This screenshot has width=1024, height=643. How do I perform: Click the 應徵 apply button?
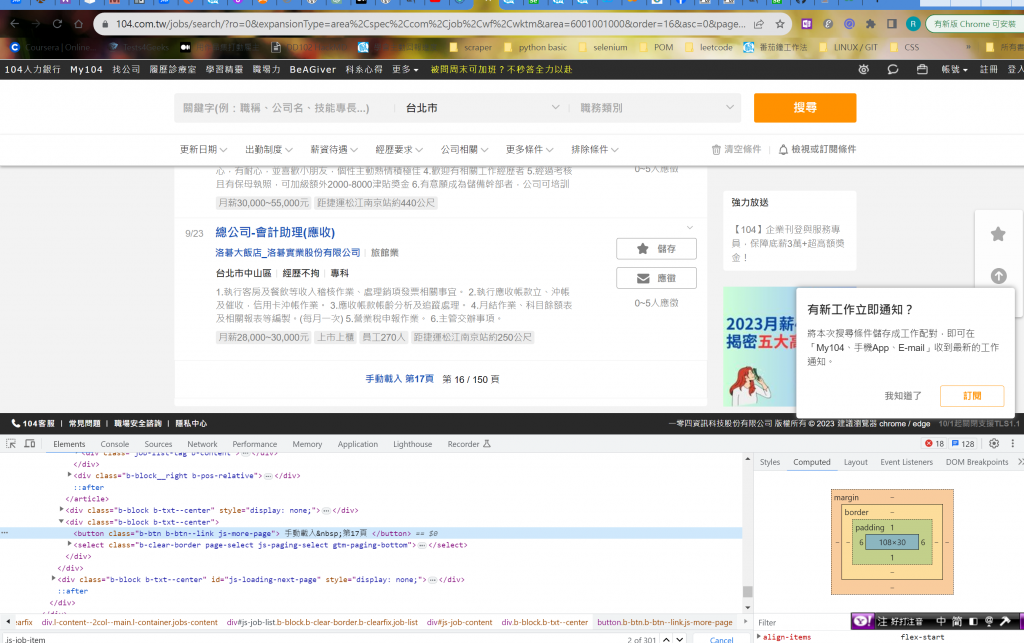coord(656,278)
